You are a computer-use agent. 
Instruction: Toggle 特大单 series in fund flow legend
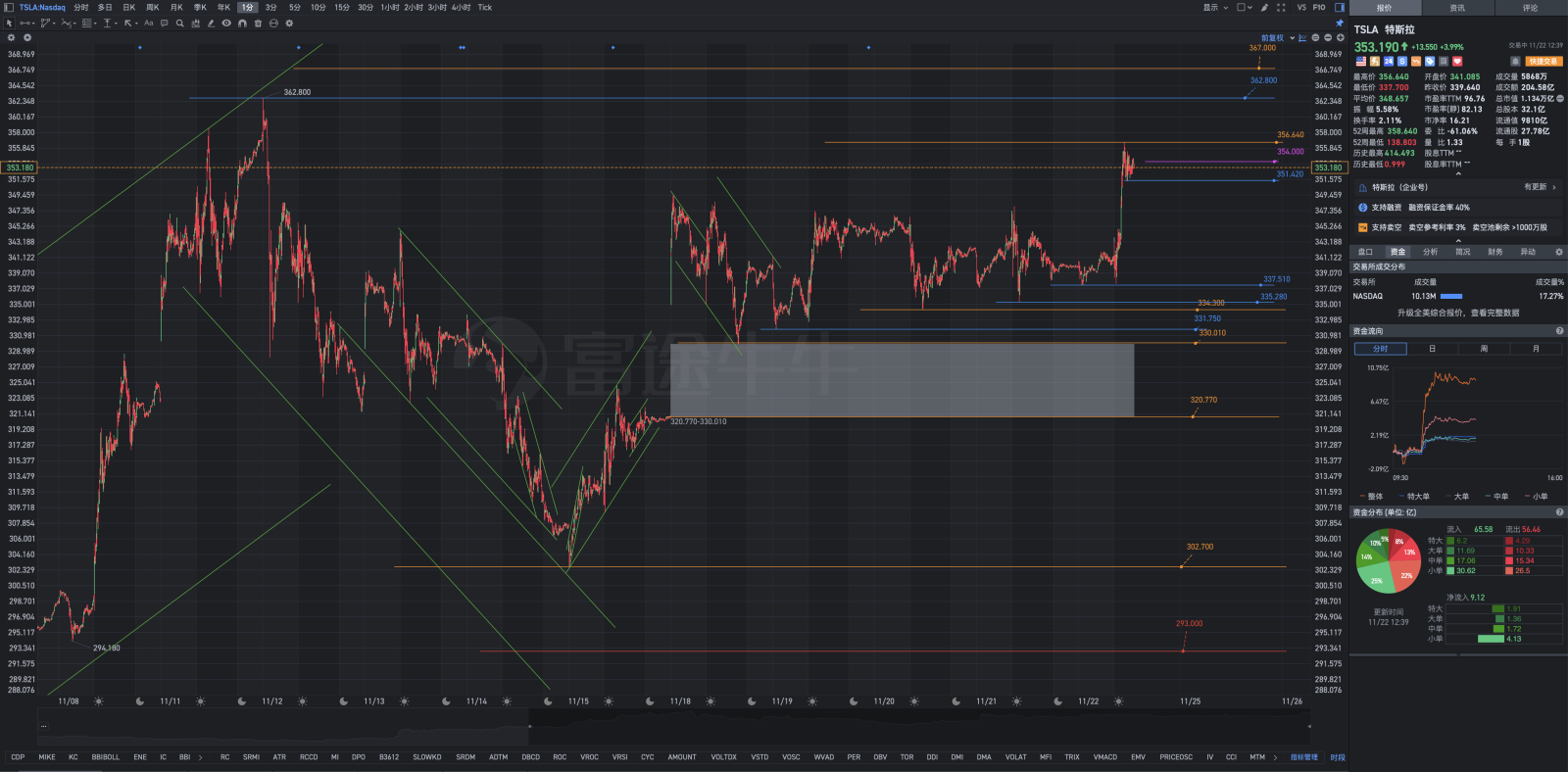[x=1415, y=497]
